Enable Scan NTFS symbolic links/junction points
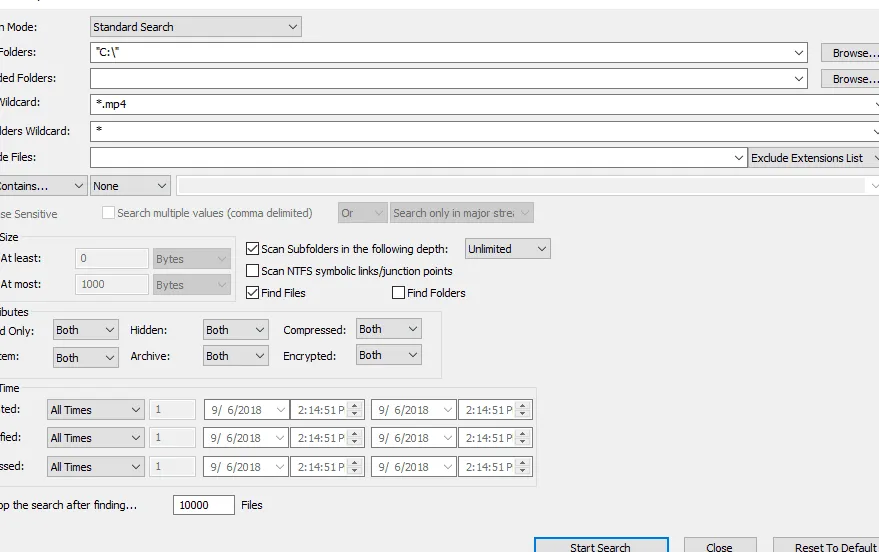The image size is (879, 552). point(253,271)
